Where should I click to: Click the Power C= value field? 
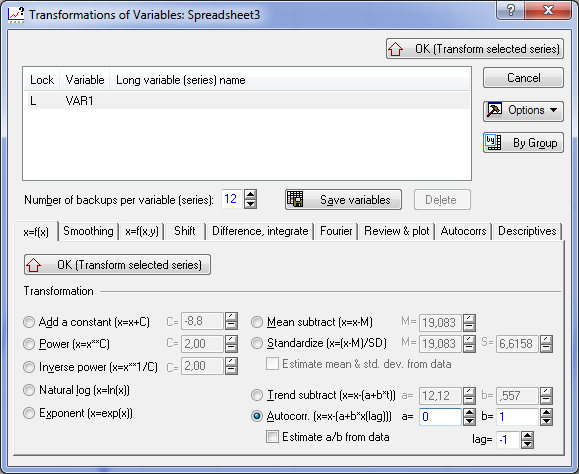pos(202,344)
